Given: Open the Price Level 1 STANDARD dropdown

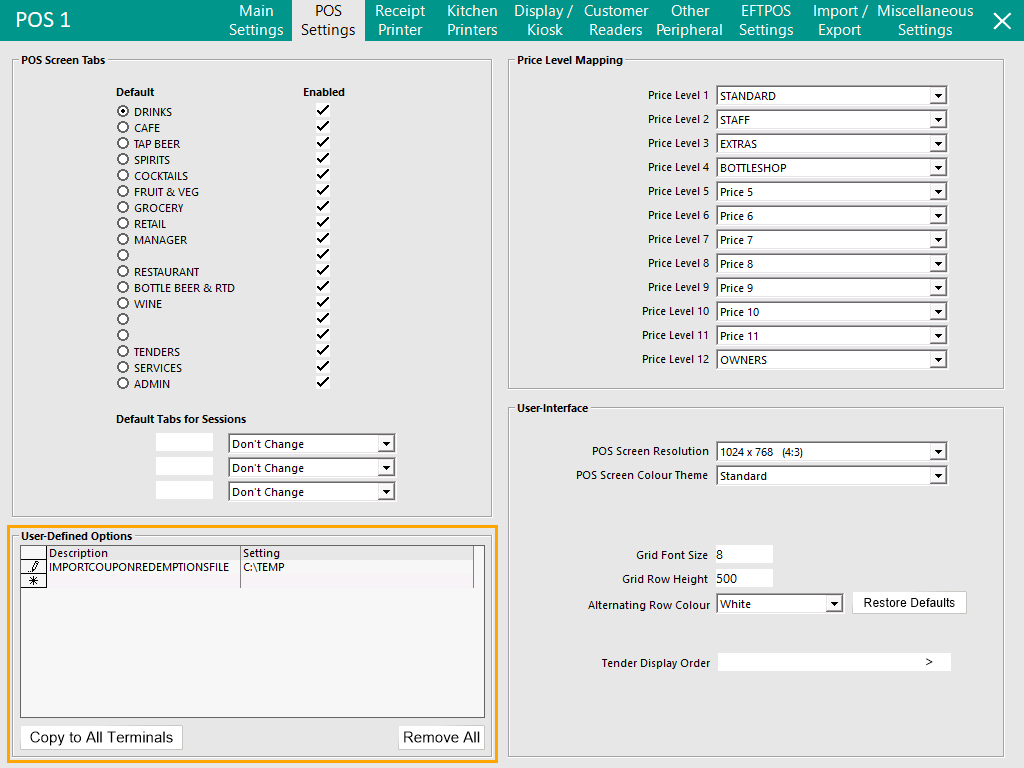Looking at the screenshot, I should [x=937, y=96].
